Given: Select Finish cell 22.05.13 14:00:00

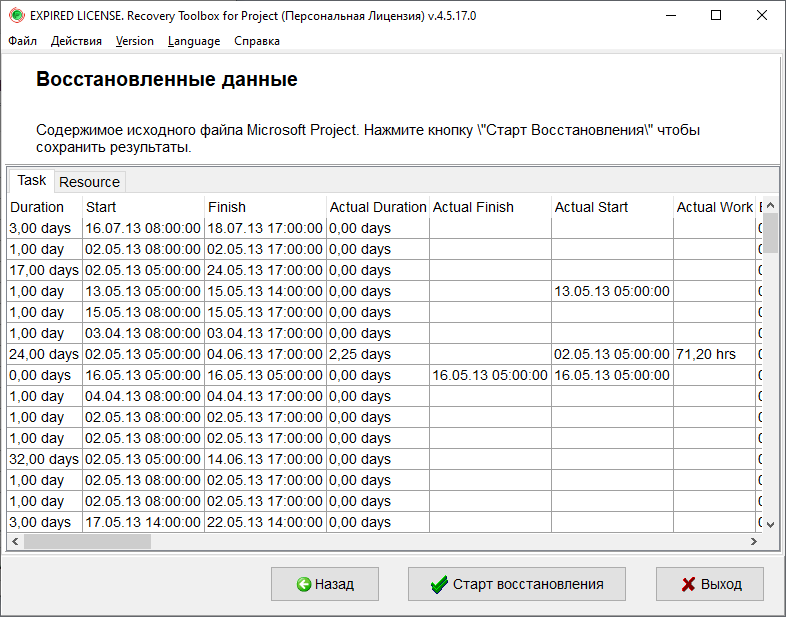Looking at the screenshot, I should (266, 522).
